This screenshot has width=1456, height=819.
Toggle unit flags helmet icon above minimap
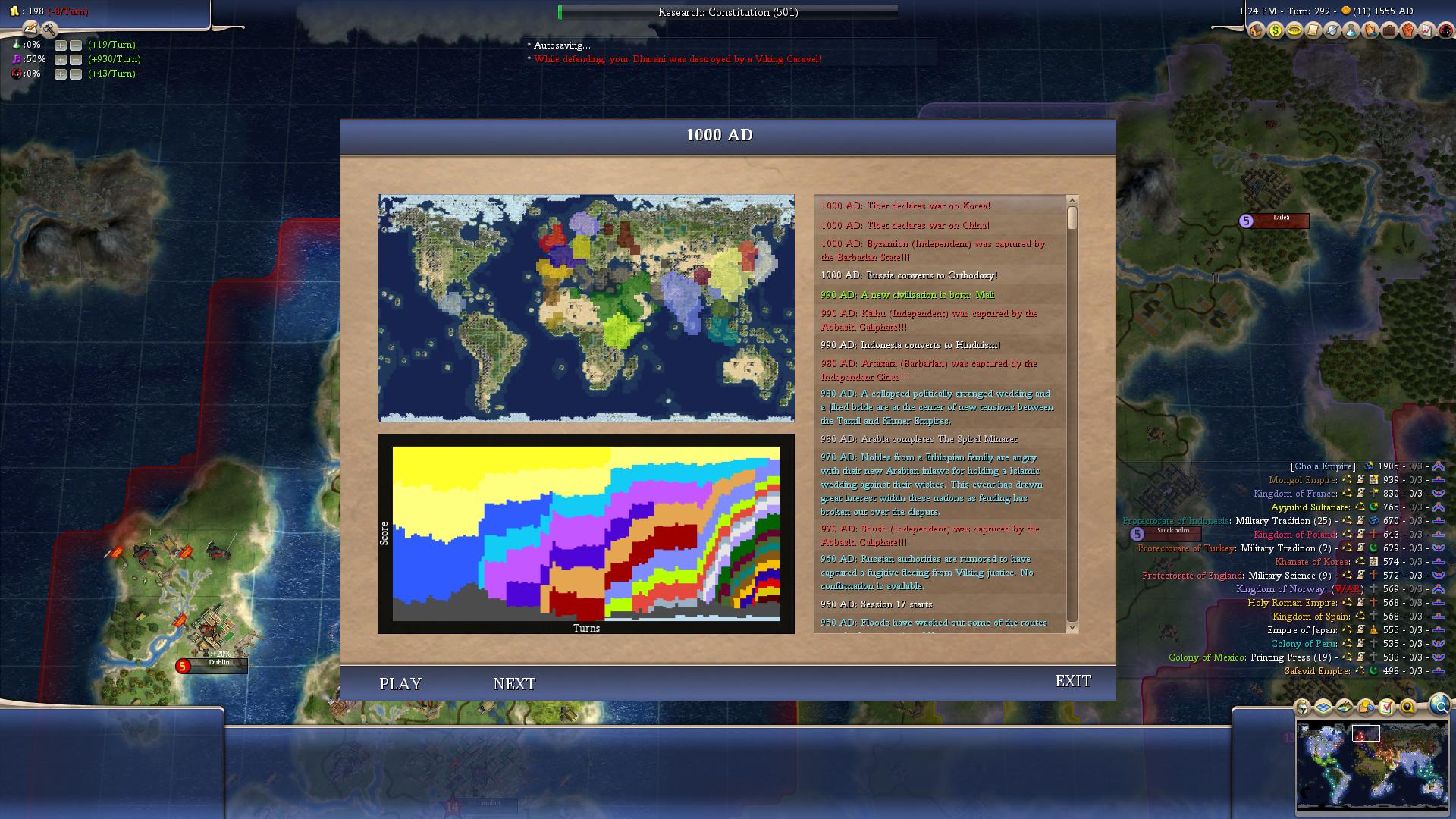pyautogui.click(x=1303, y=708)
